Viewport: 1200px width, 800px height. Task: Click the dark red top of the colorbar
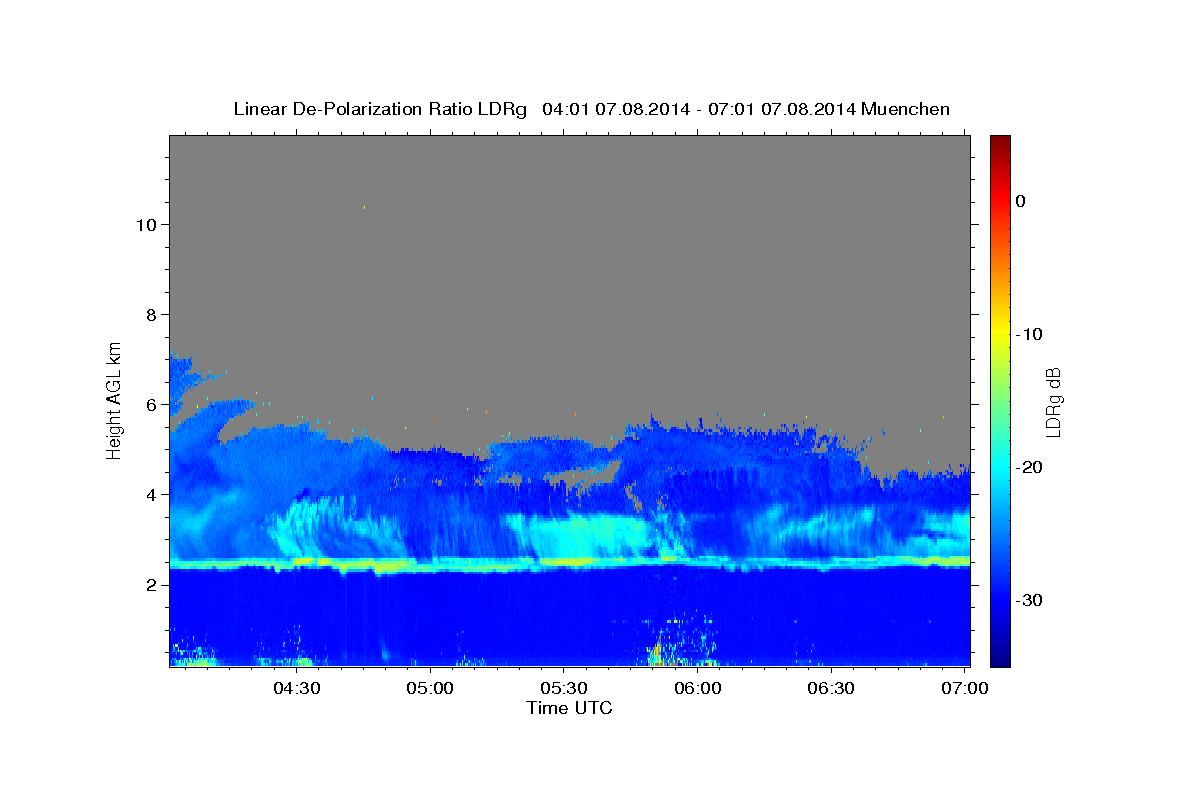1000,145
